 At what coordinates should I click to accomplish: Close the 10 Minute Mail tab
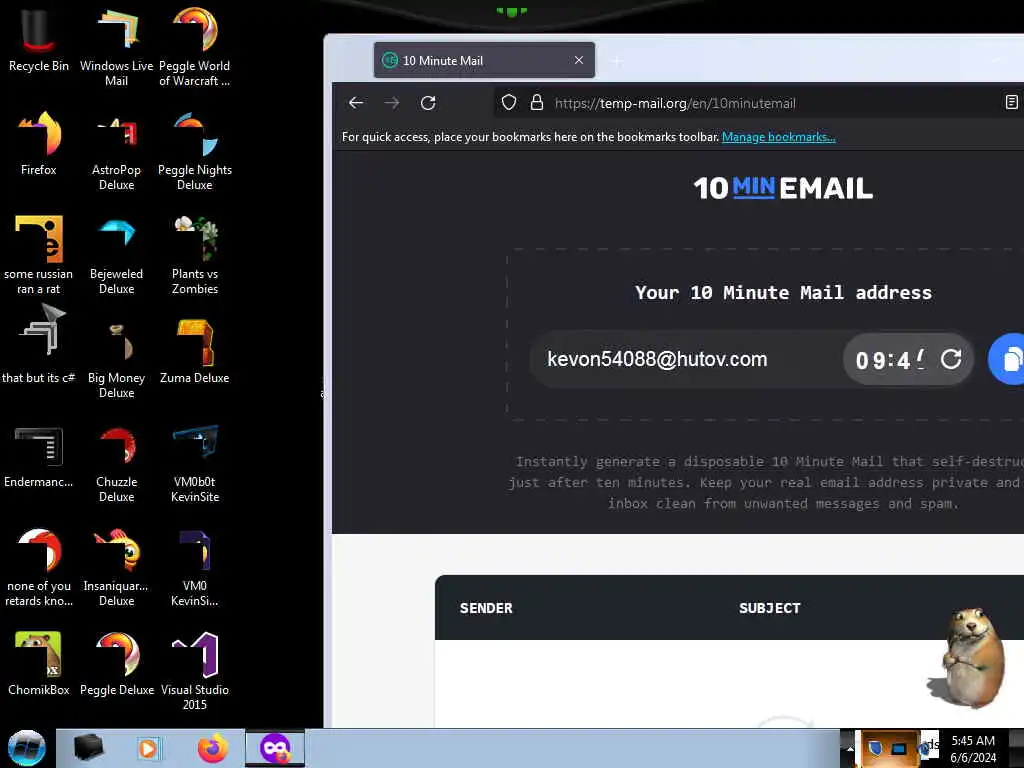click(x=579, y=60)
